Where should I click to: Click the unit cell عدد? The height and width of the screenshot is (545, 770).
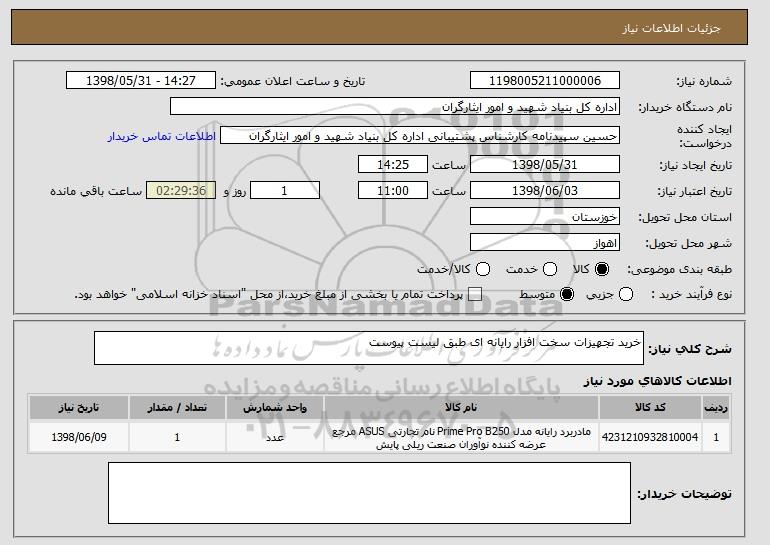275,437
